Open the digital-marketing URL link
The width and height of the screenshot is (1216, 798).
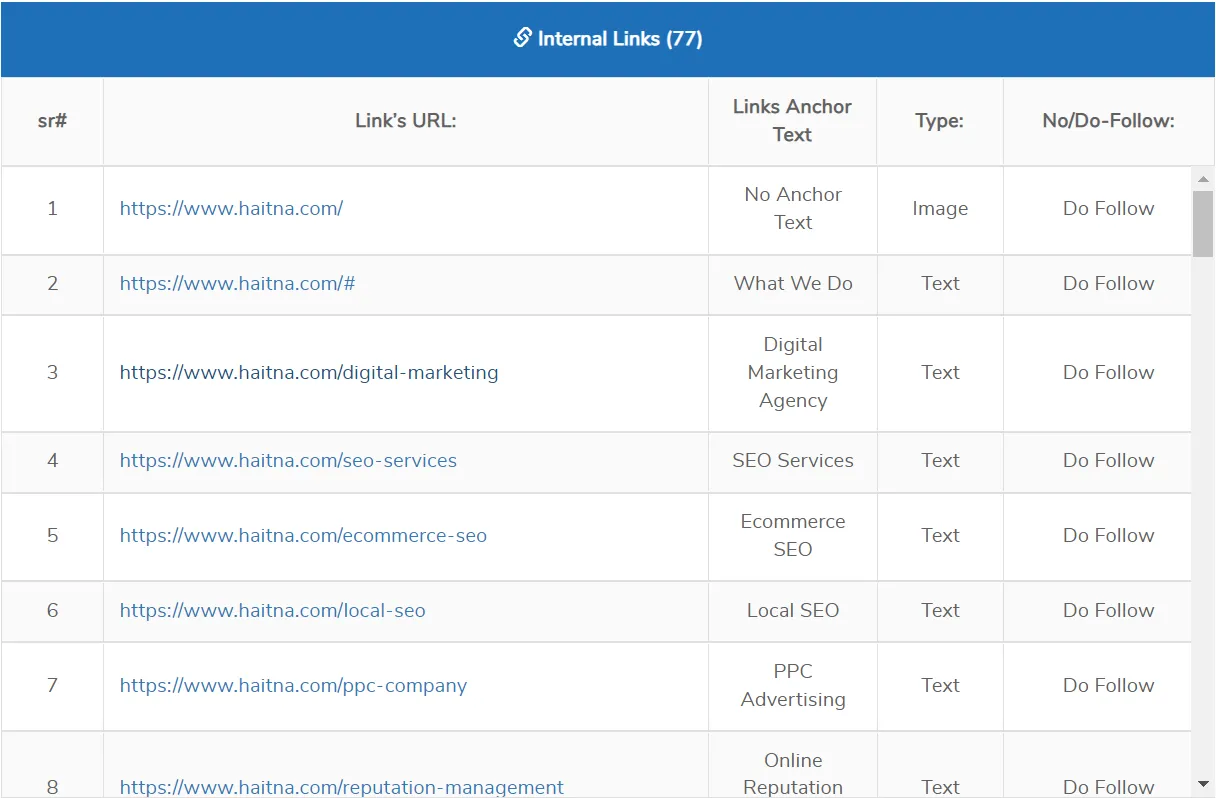(x=309, y=372)
